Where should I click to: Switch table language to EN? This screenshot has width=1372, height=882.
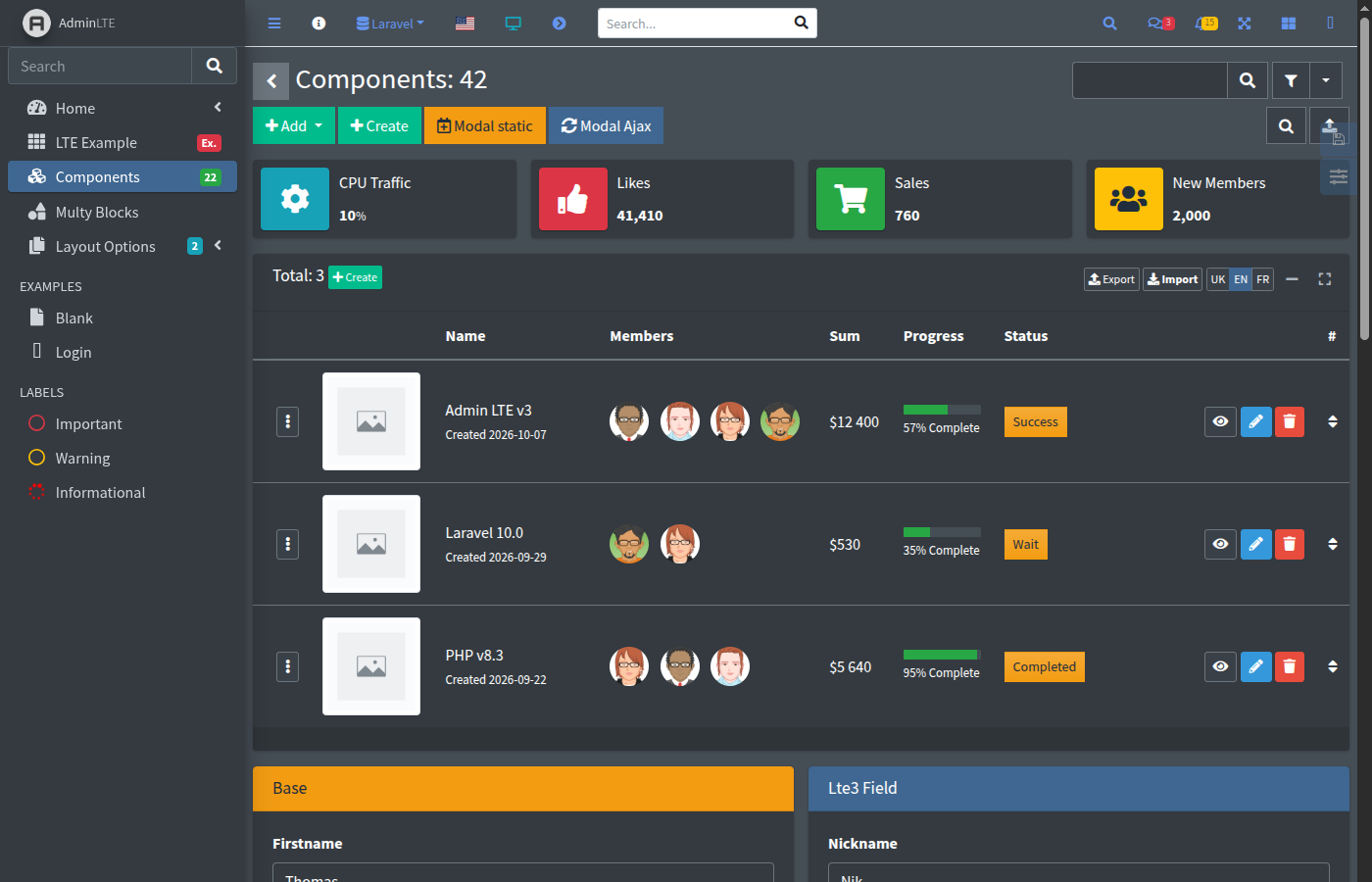point(1241,279)
